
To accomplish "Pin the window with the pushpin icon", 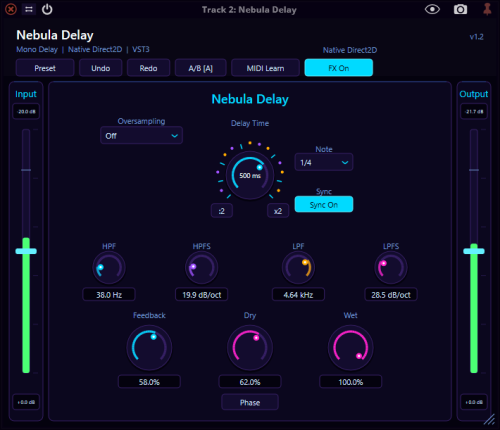I will 487,9.
